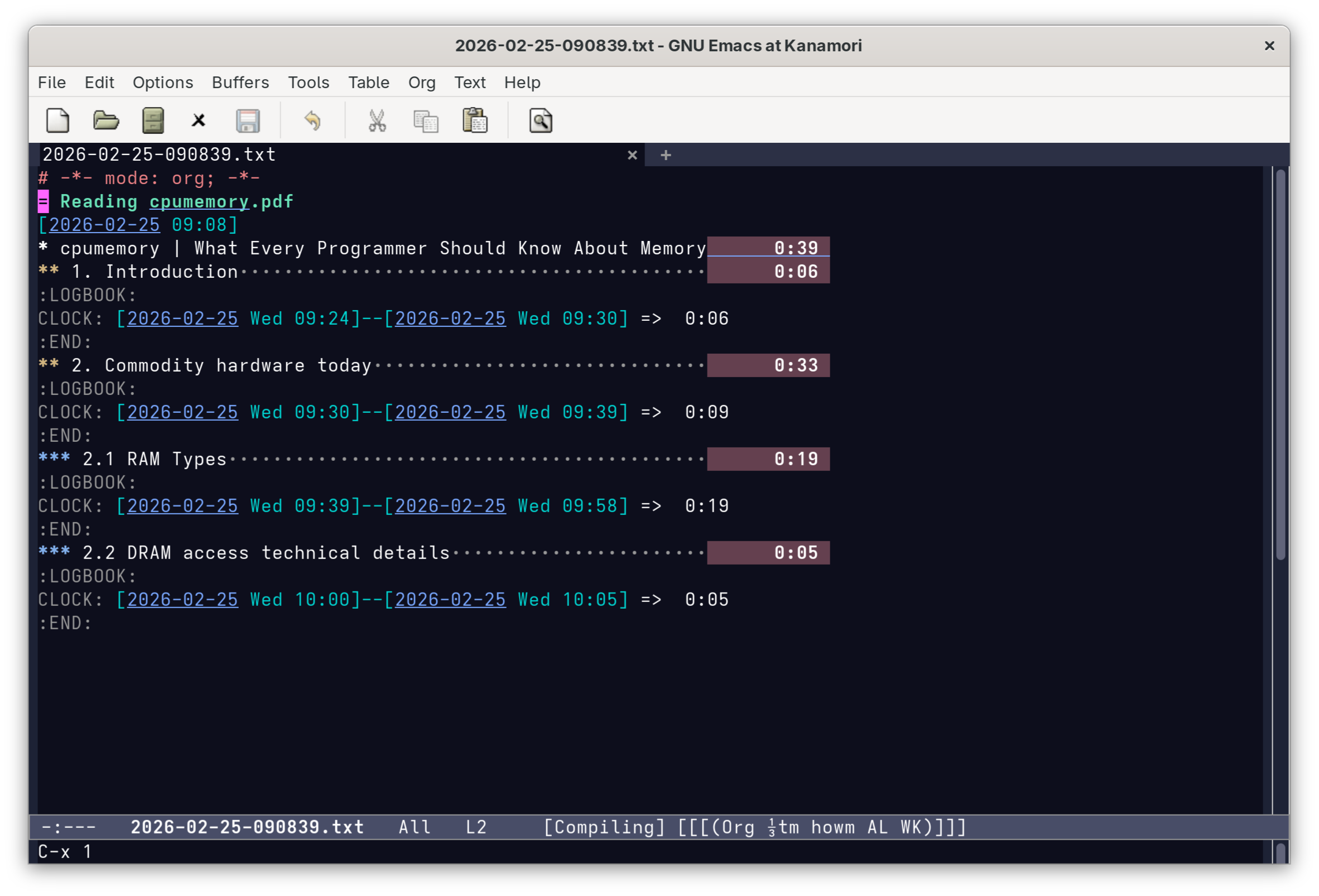This screenshot has width=1319, height=896.
Task: Paste with the clipboard icon
Action: (475, 121)
